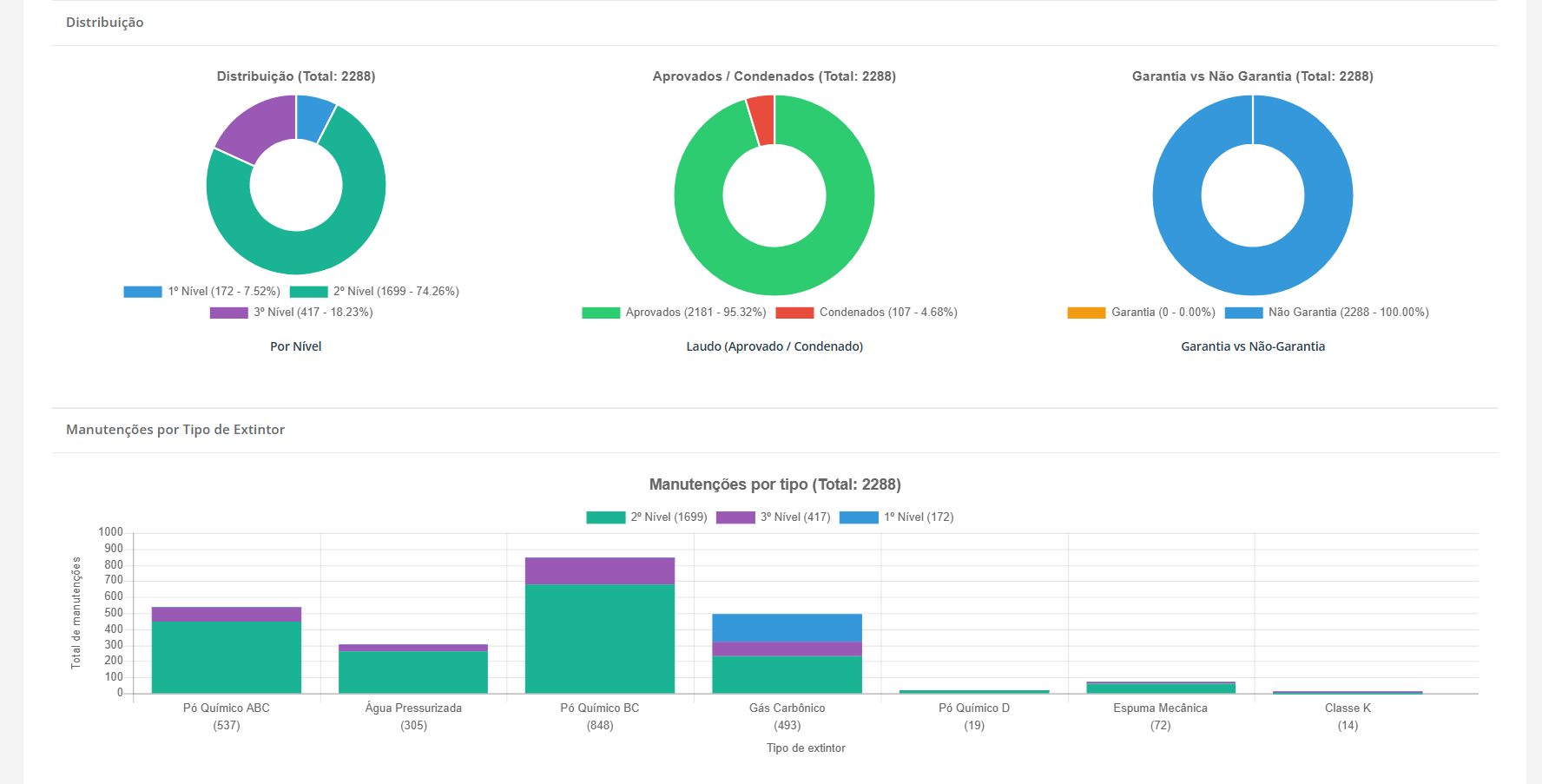Toggle the blue Não Garantia legend box
1542x784 pixels.
[1243, 313]
